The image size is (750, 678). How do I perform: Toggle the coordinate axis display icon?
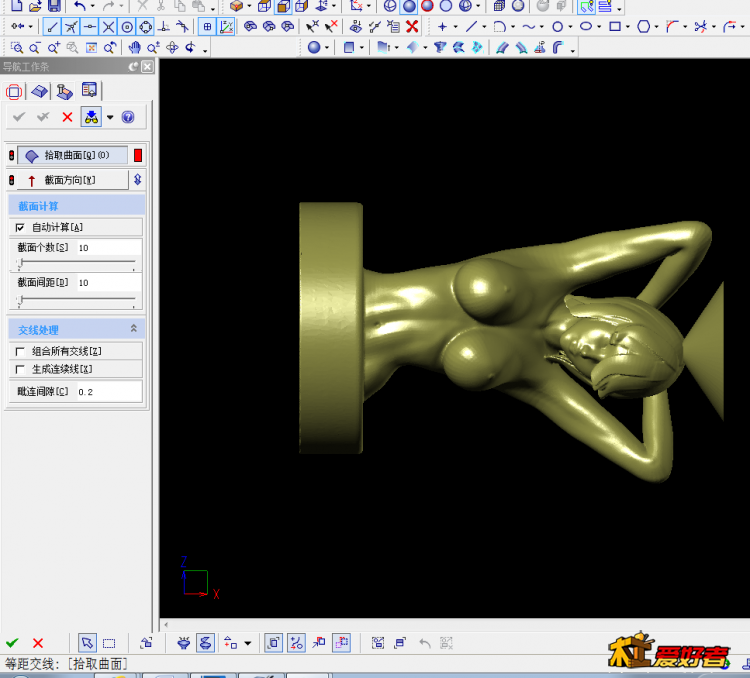[x=226, y=26]
